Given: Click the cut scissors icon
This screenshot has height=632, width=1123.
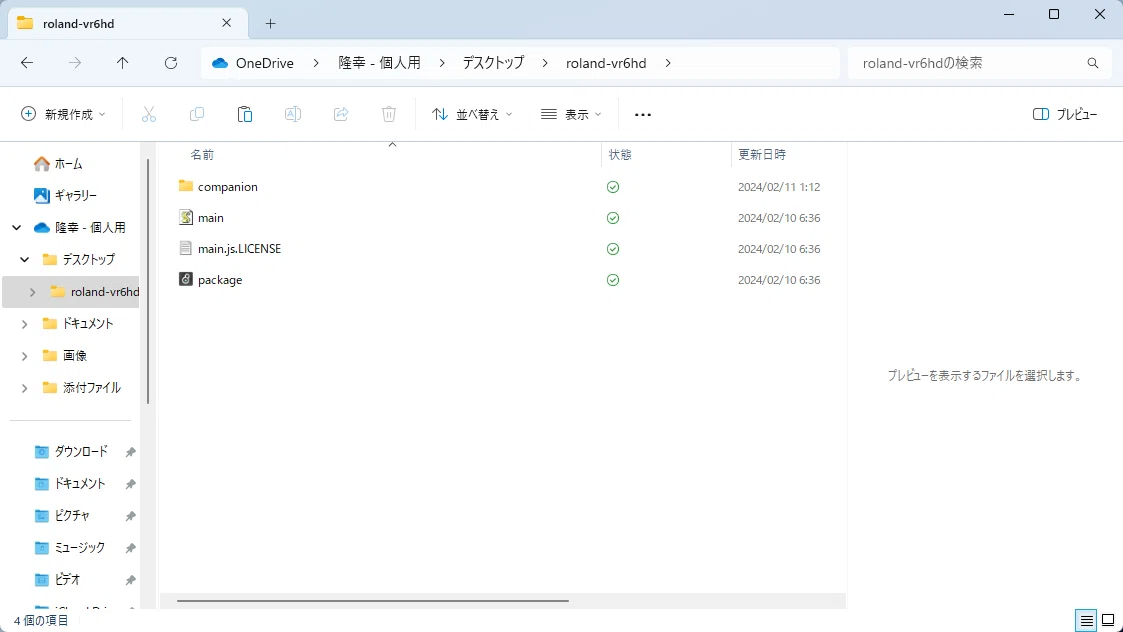Looking at the screenshot, I should [148, 114].
